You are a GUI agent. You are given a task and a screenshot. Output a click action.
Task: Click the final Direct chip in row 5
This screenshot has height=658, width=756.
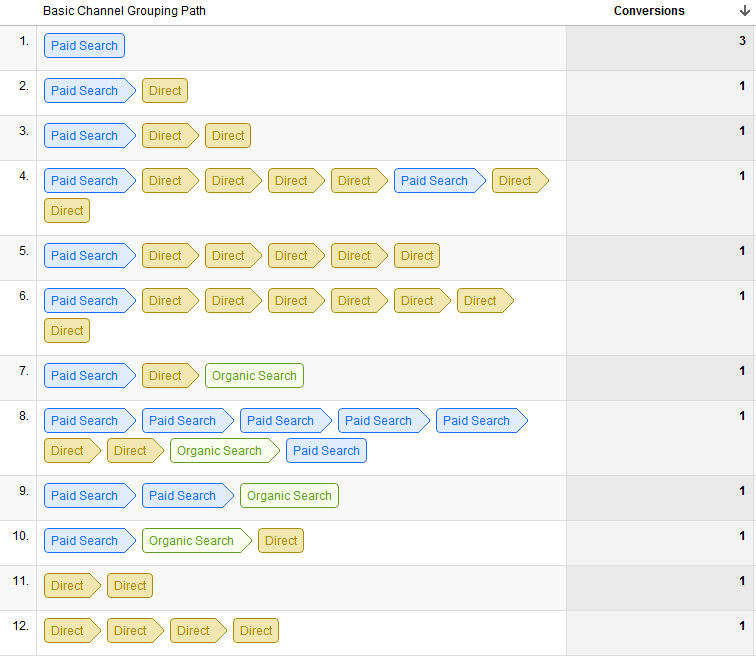pyautogui.click(x=417, y=255)
